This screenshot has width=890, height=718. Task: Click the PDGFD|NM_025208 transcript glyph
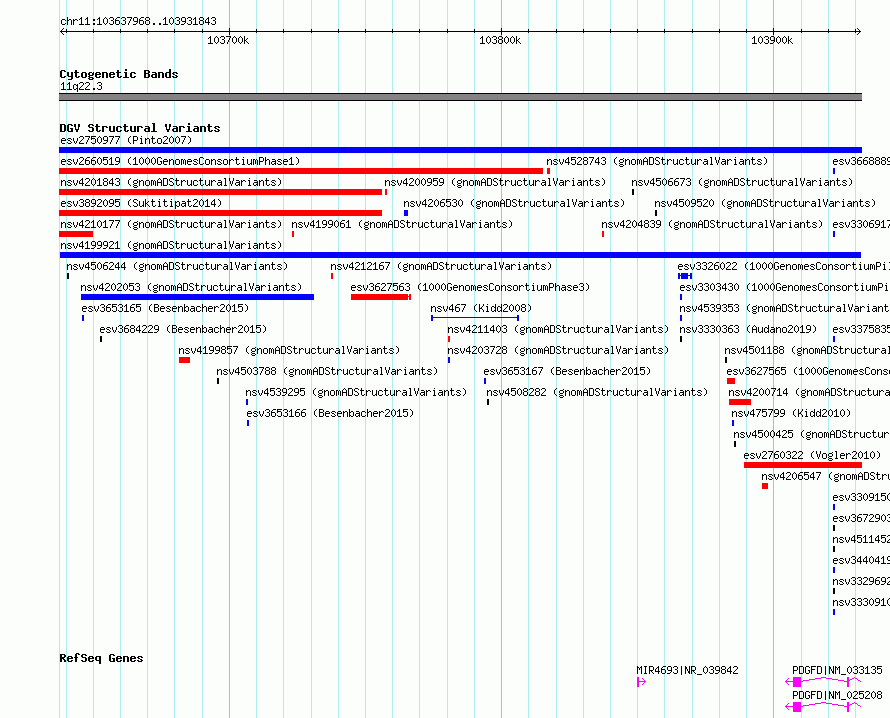point(823,707)
